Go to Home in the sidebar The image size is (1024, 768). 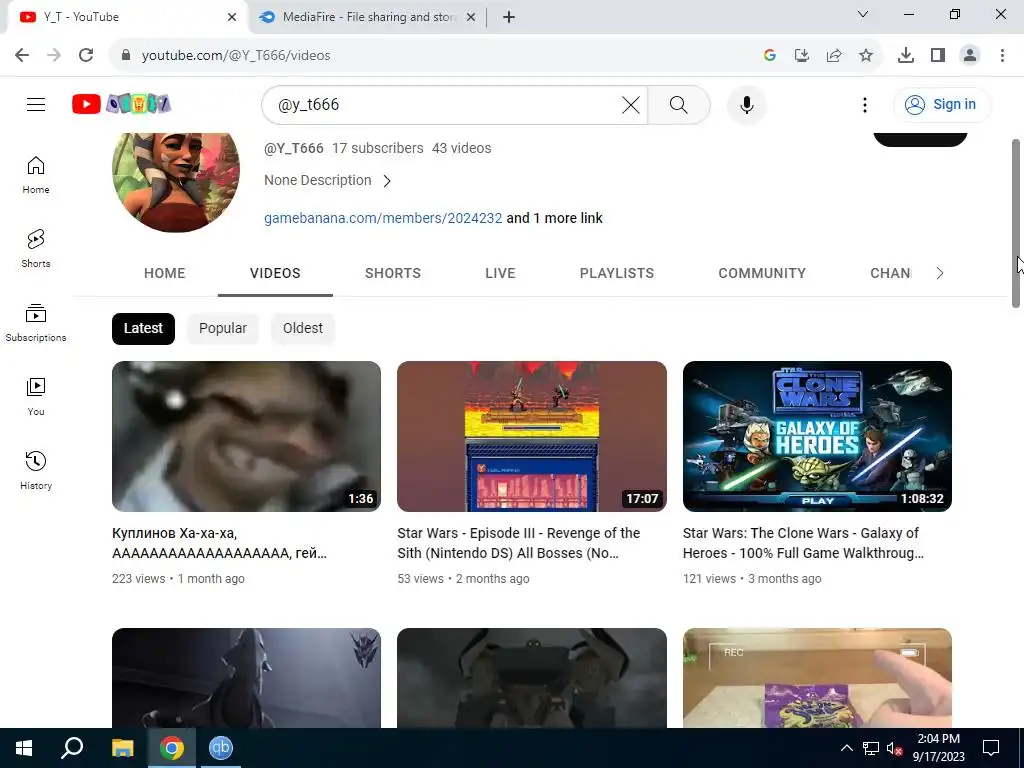click(x=36, y=175)
